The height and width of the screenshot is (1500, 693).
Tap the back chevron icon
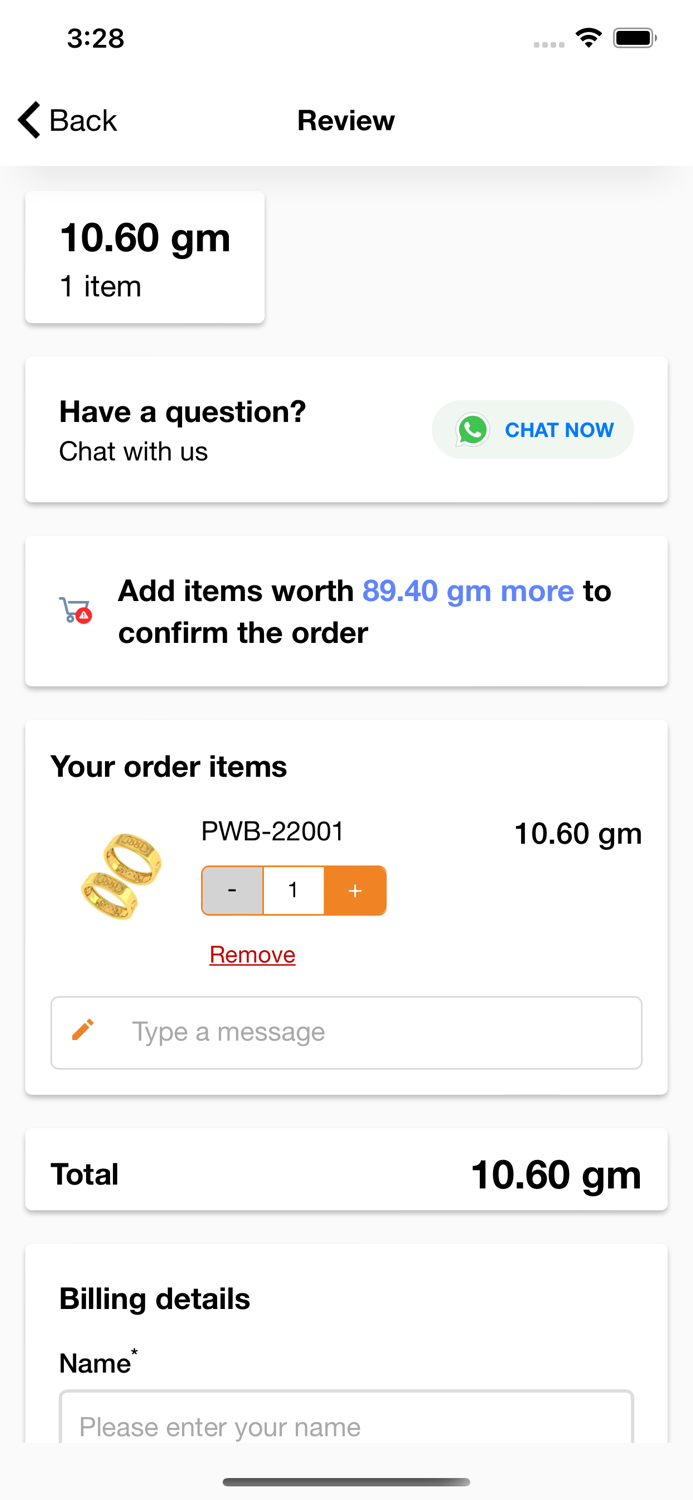29,120
